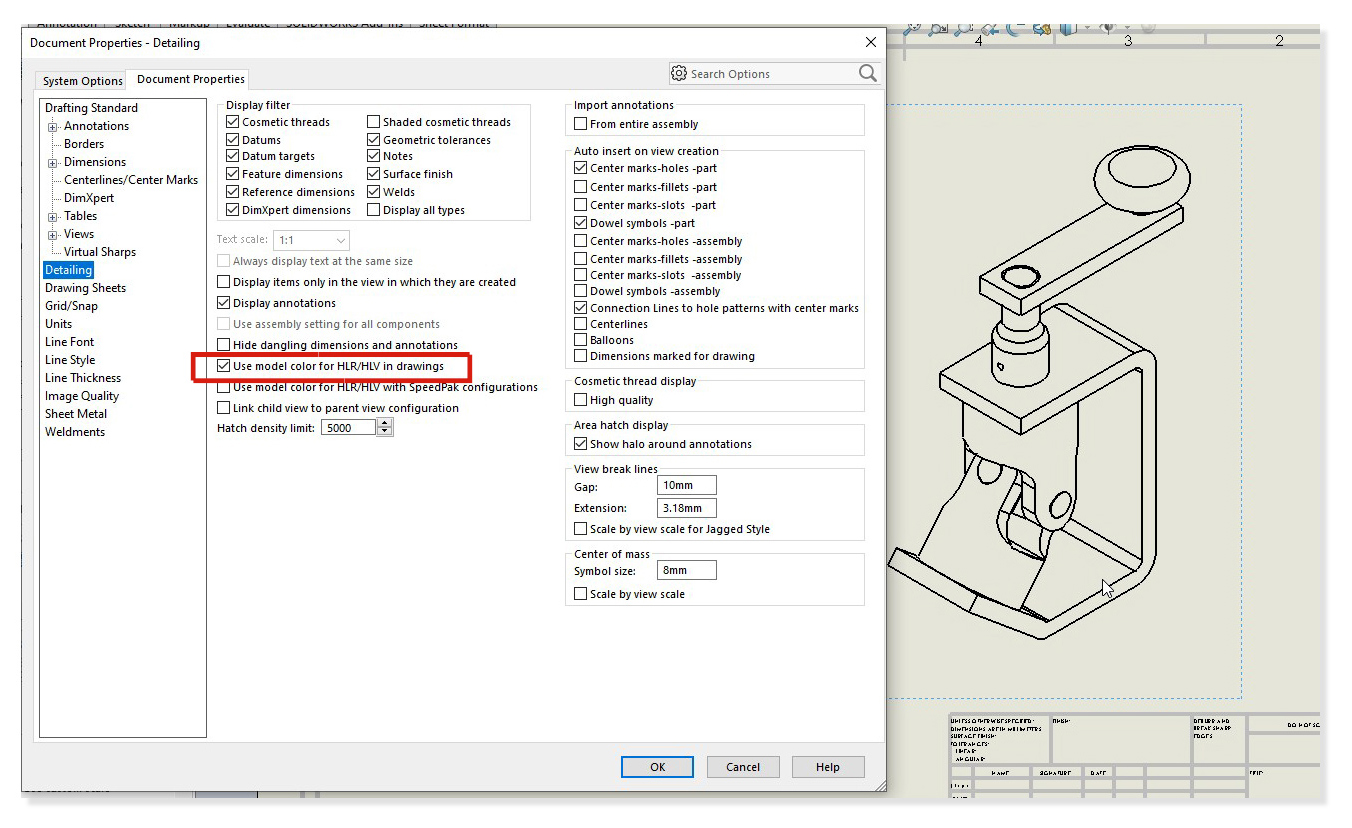Disable the Use model color for HLR/HLV option
The image size is (1352, 828).
pyautogui.click(x=224, y=366)
